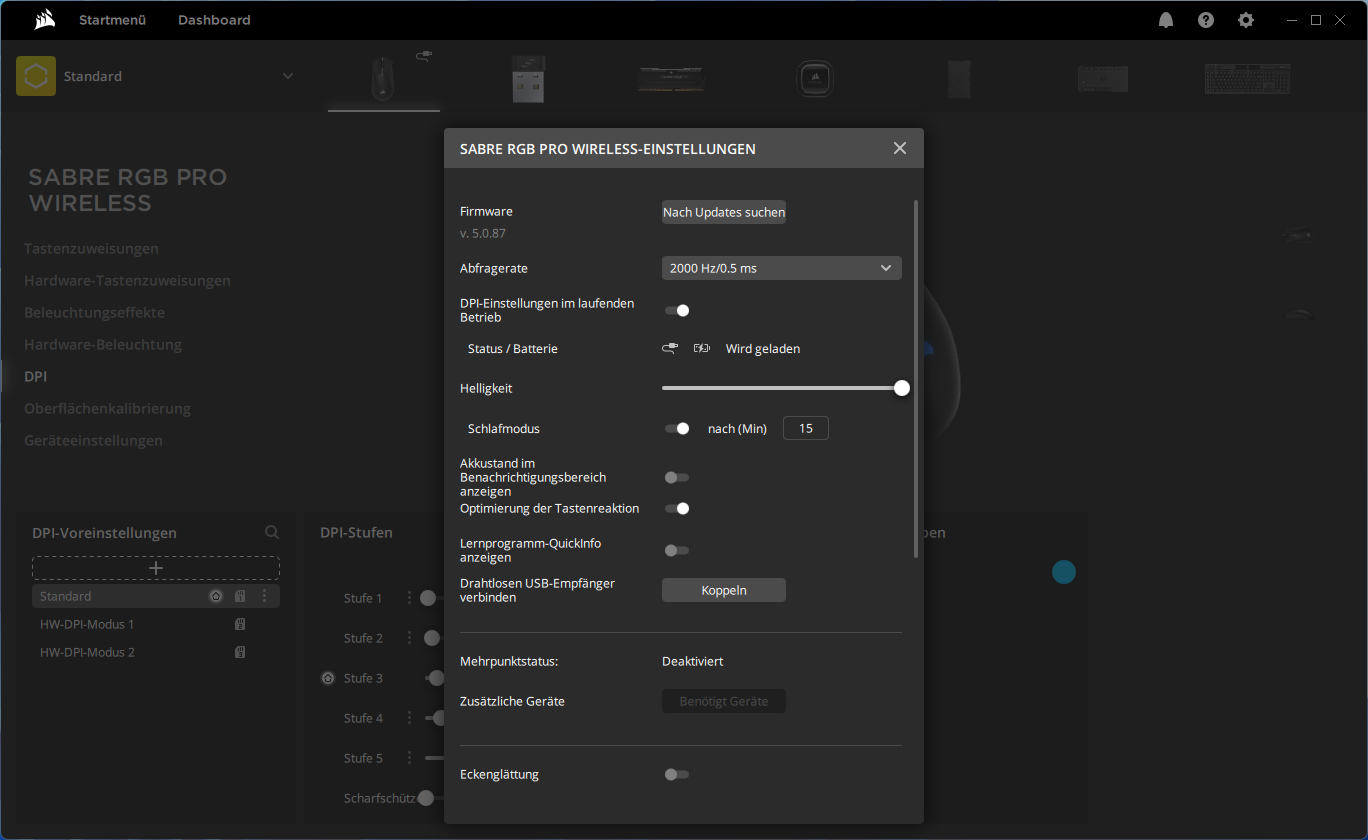This screenshot has width=1368, height=840.
Task: Click memory card icon beside HW-DPI-Modus 1
Action: 240,624
